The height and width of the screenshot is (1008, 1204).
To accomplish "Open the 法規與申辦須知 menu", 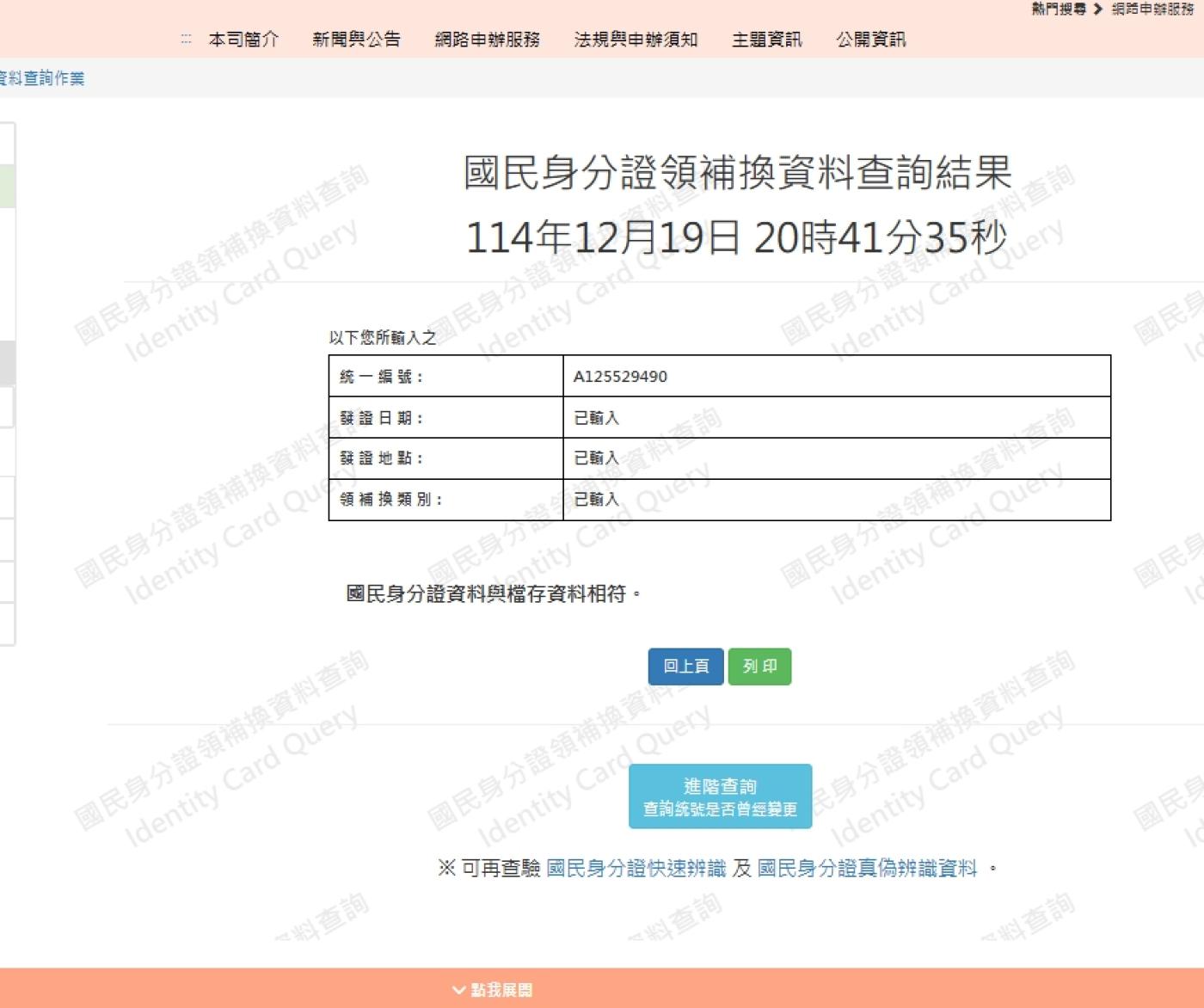I will click(636, 40).
